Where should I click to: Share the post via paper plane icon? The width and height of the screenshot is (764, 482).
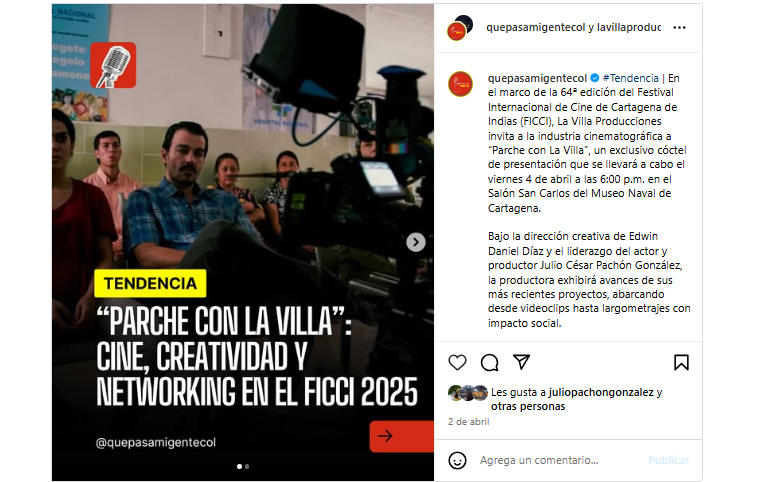click(521, 362)
